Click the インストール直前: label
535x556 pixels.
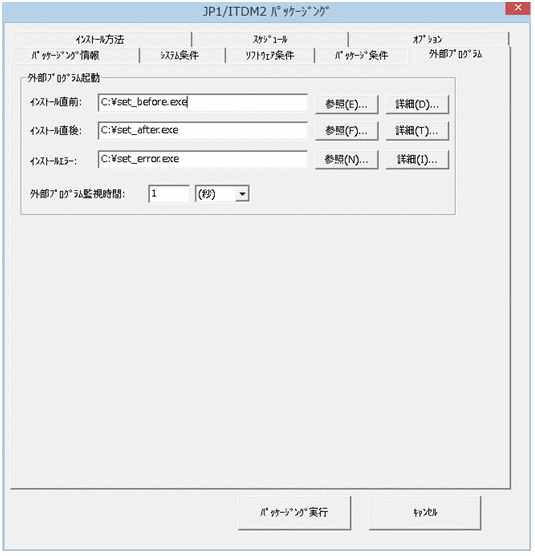[x=56, y=102]
